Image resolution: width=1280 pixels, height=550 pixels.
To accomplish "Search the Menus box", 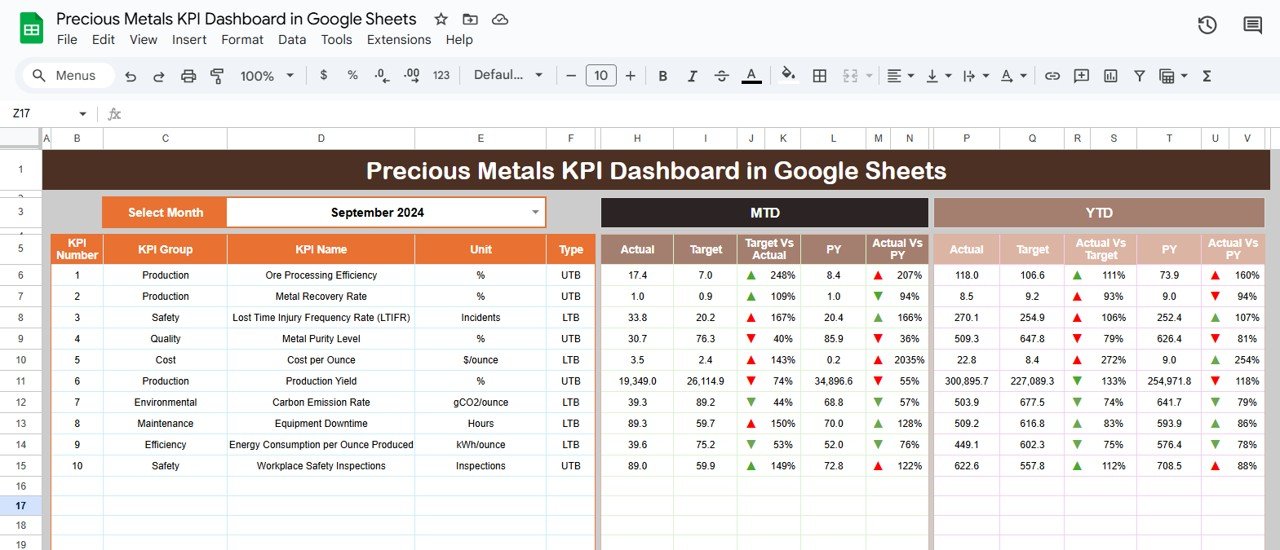I will coord(68,75).
